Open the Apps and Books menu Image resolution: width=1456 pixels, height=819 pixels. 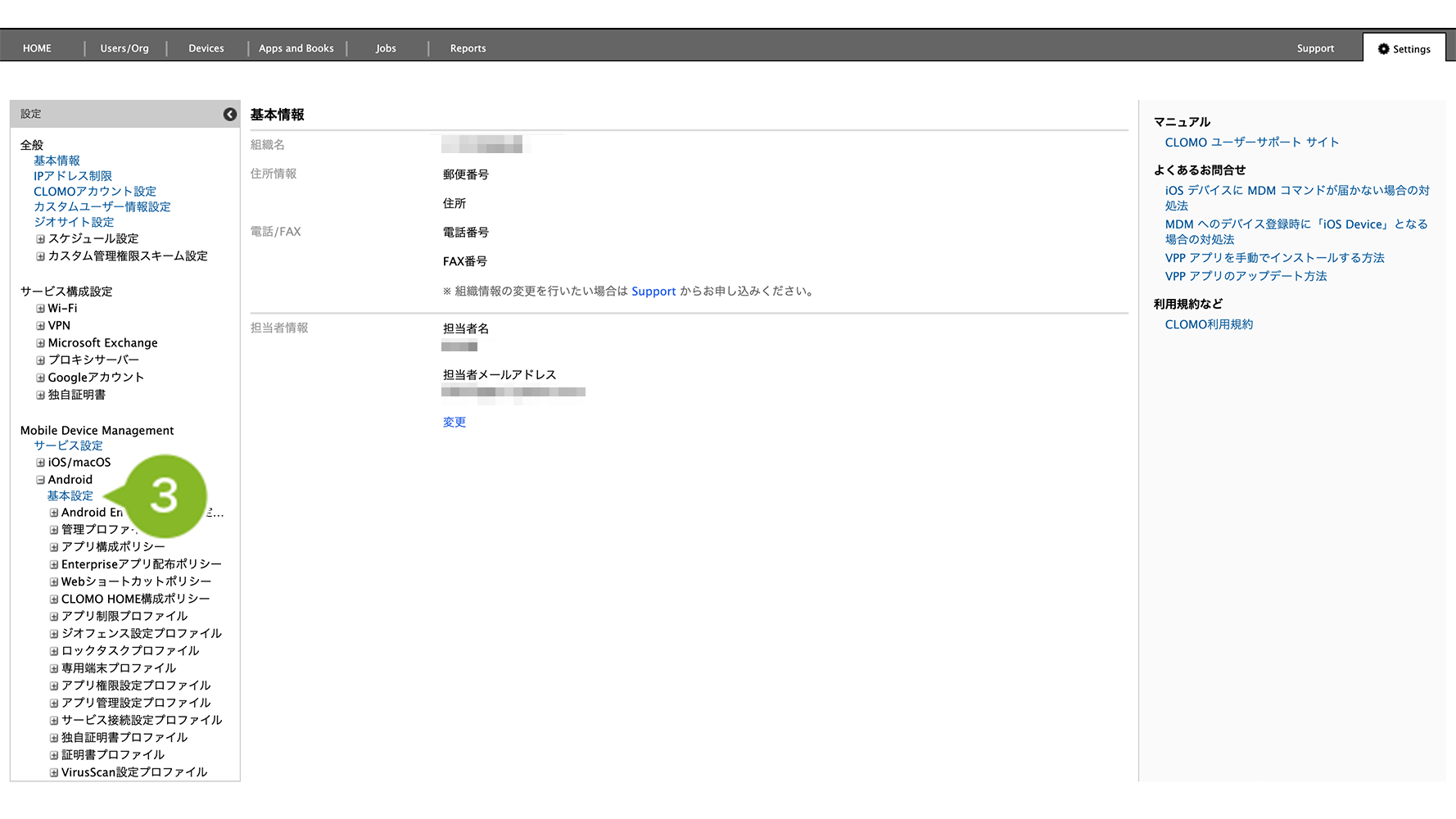pyautogui.click(x=296, y=48)
